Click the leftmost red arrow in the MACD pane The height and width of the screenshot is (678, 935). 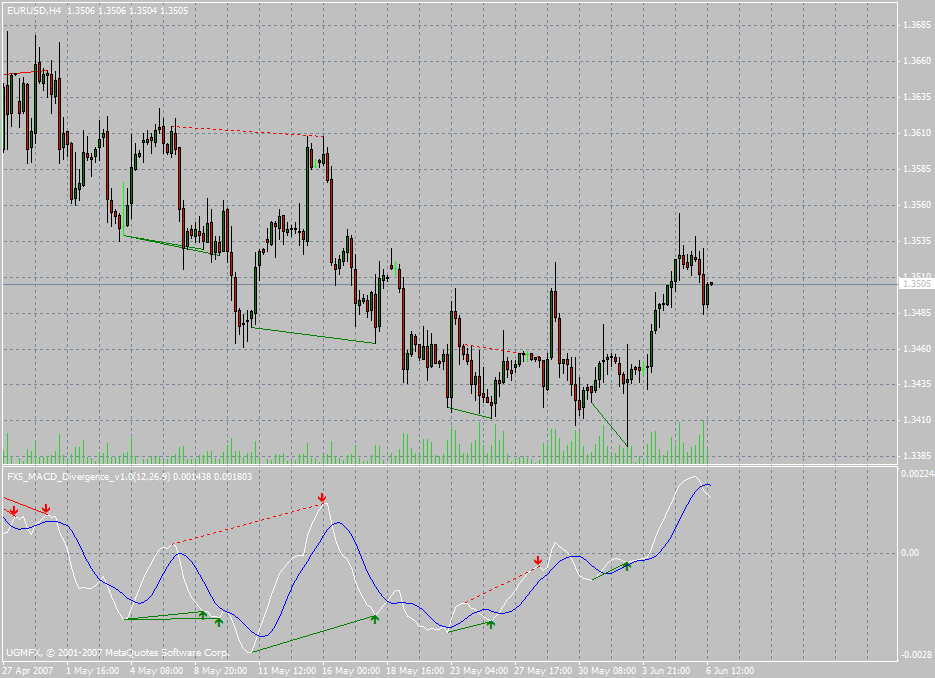point(14,511)
